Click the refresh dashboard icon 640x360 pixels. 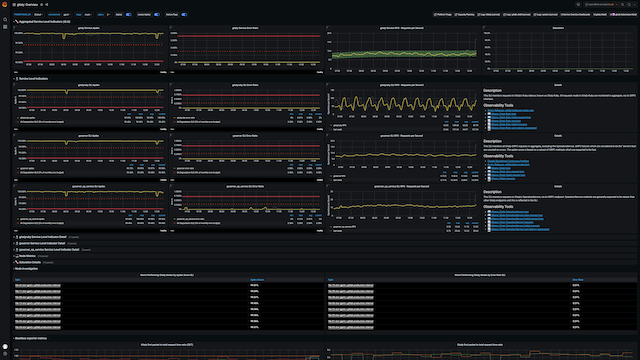[629, 4]
